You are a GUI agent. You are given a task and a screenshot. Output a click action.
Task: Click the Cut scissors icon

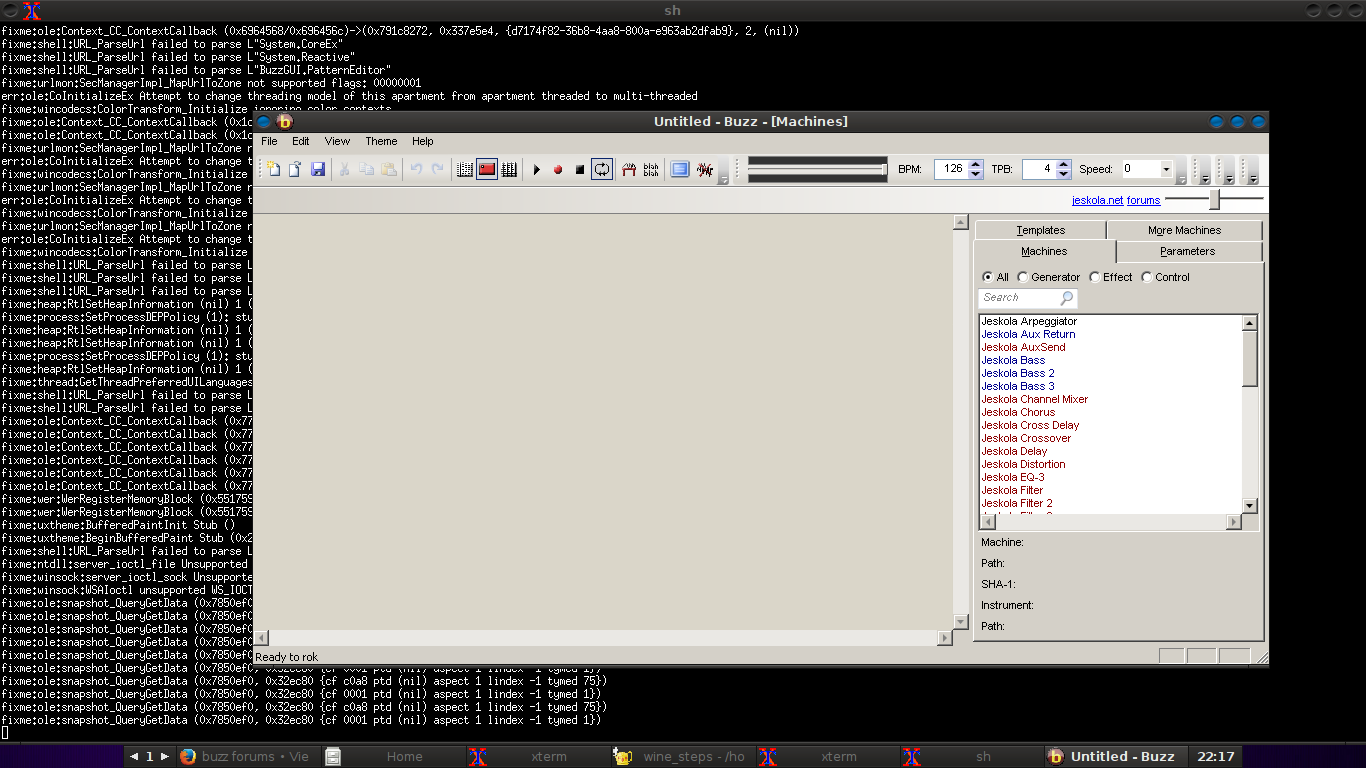tap(344, 169)
